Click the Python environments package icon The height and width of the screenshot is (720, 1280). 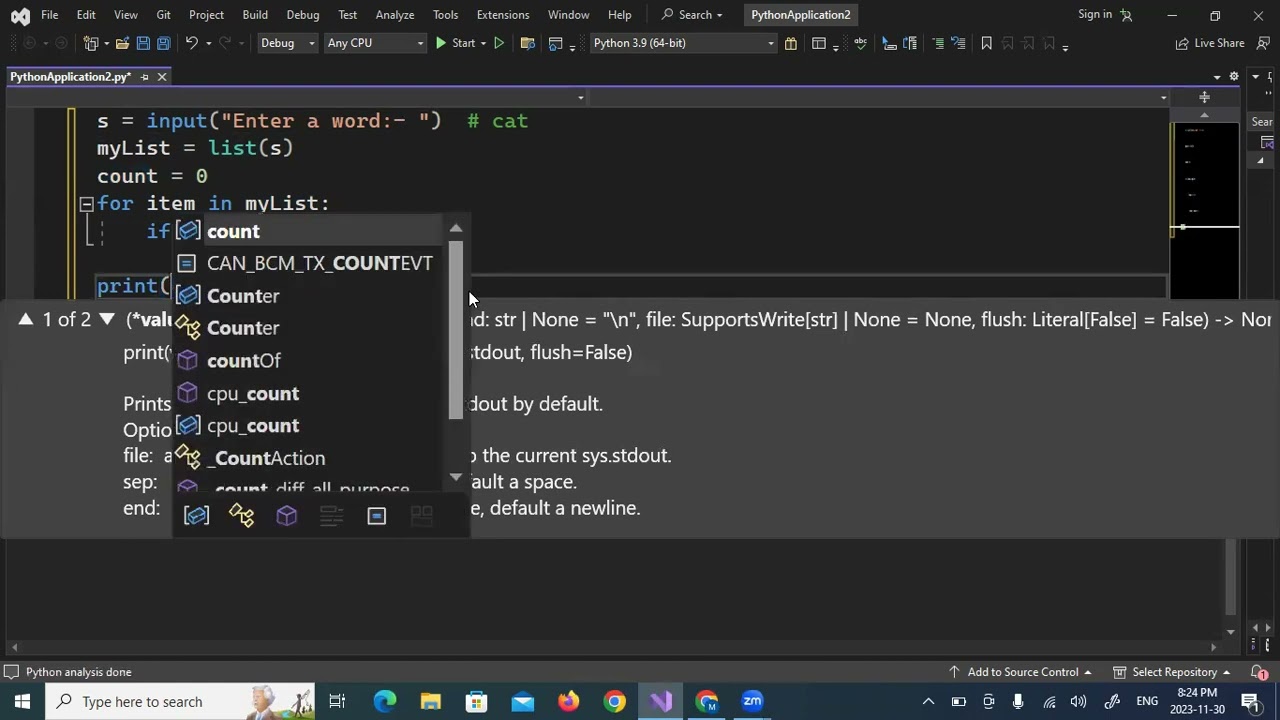tap(791, 43)
